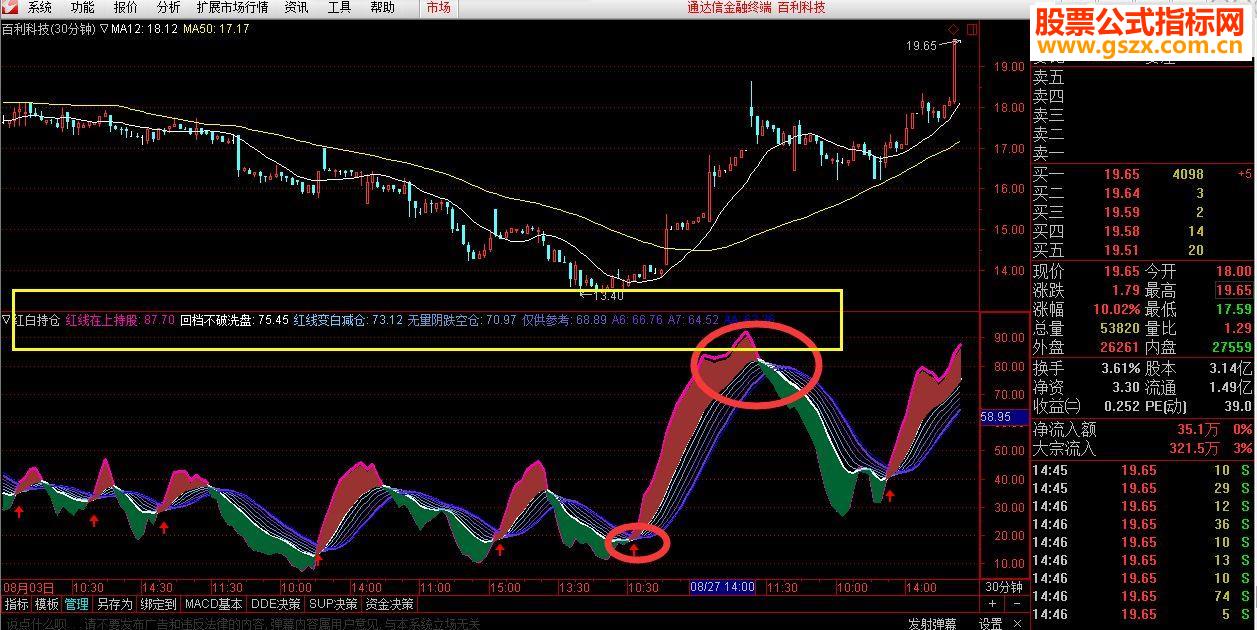Click the 卖五 order book row
This screenshot has height=630, width=1257.
[1144, 77]
